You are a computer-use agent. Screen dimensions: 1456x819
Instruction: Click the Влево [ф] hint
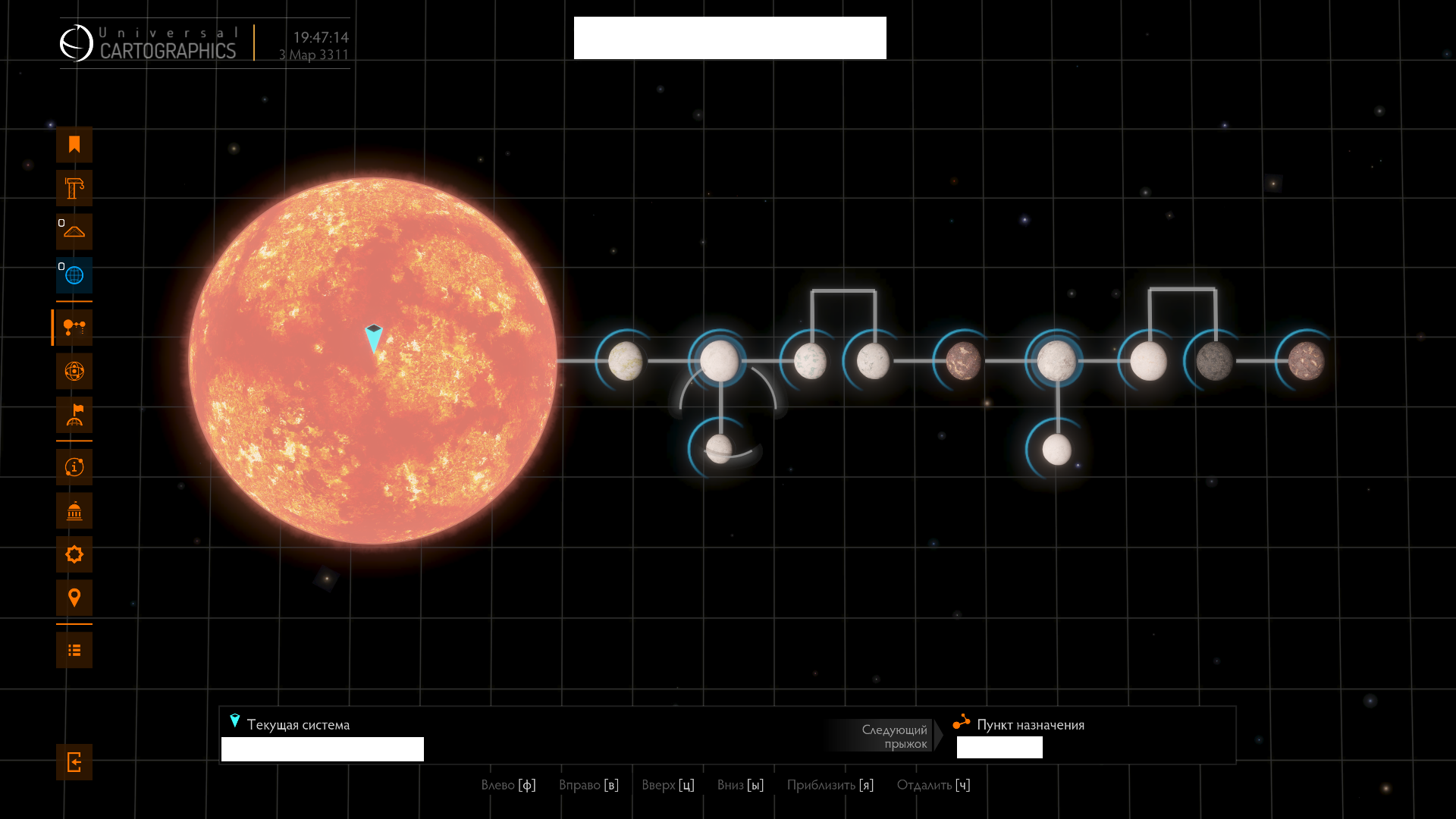508,785
